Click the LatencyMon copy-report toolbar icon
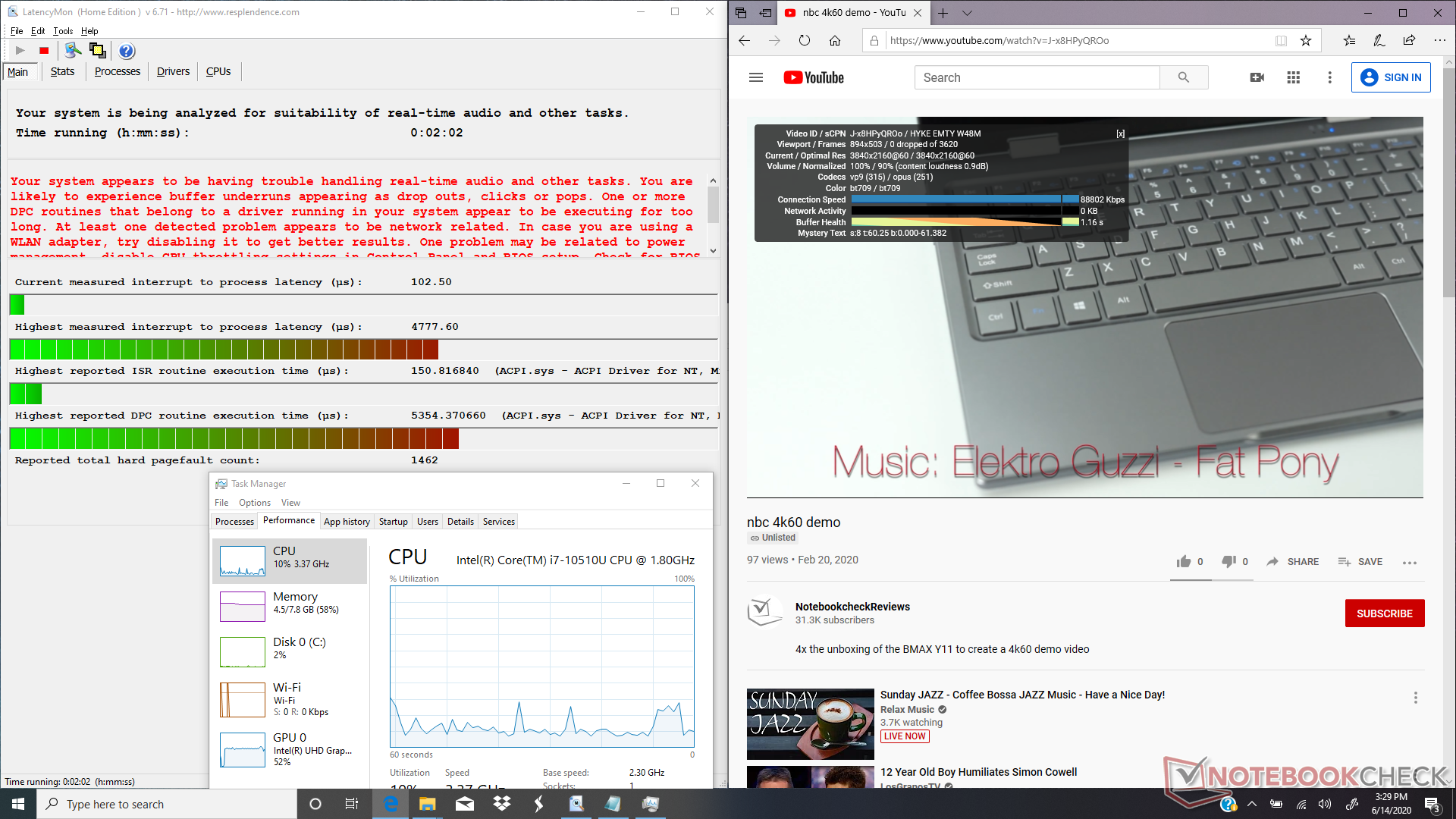1456x819 pixels. point(97,51)
